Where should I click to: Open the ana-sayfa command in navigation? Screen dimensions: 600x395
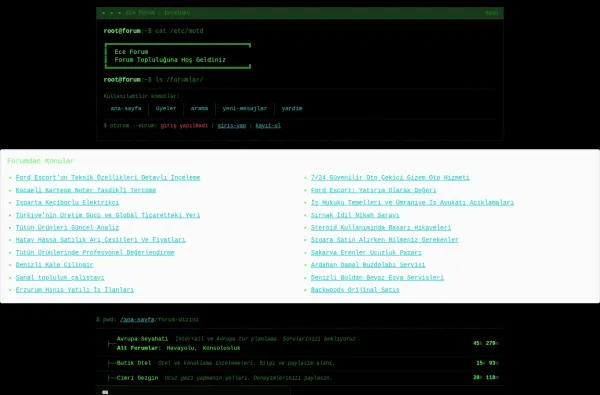pyautogui.click(x=126, y=108)
